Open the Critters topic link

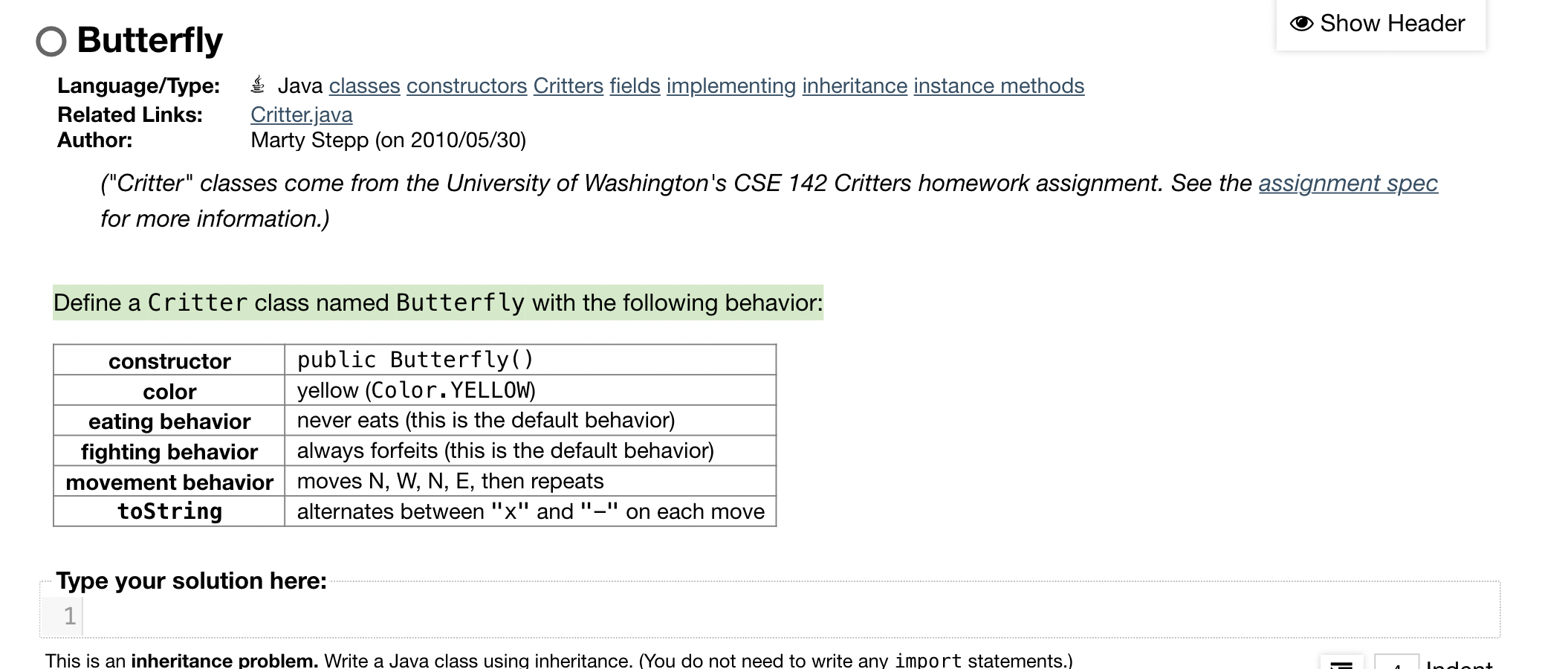click(x=568, y=85)
